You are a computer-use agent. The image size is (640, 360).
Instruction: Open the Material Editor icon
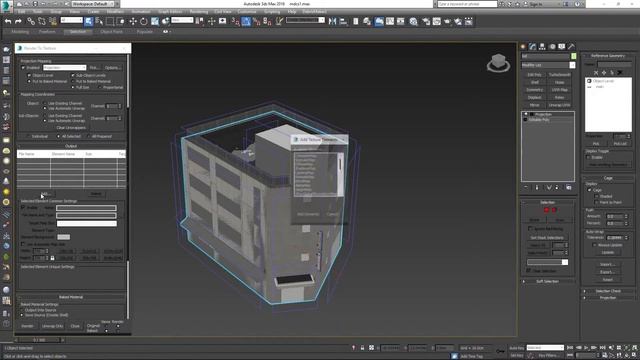[414, 21]
